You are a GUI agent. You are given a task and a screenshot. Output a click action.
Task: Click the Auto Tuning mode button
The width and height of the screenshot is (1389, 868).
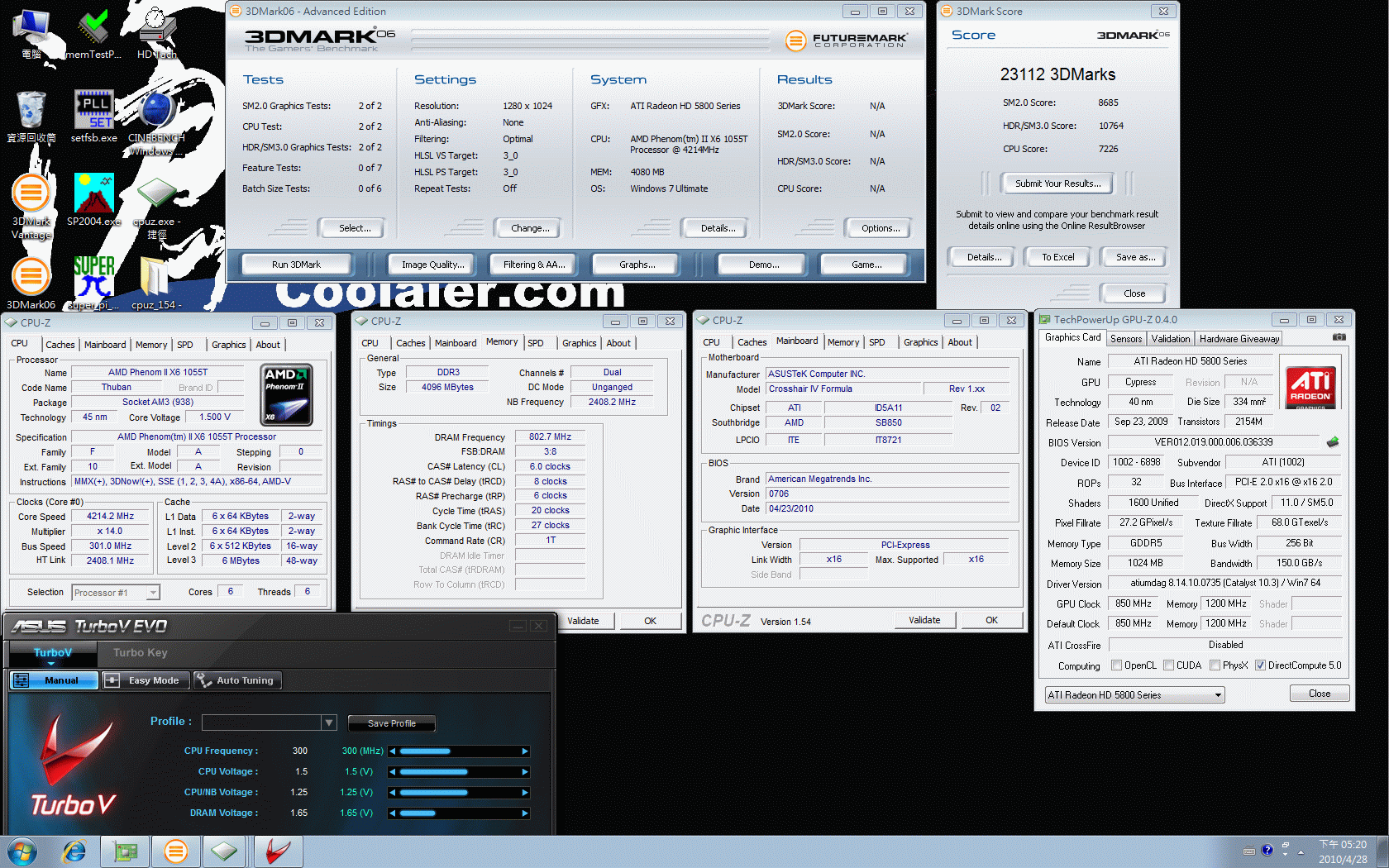click(x=237, y=680)
